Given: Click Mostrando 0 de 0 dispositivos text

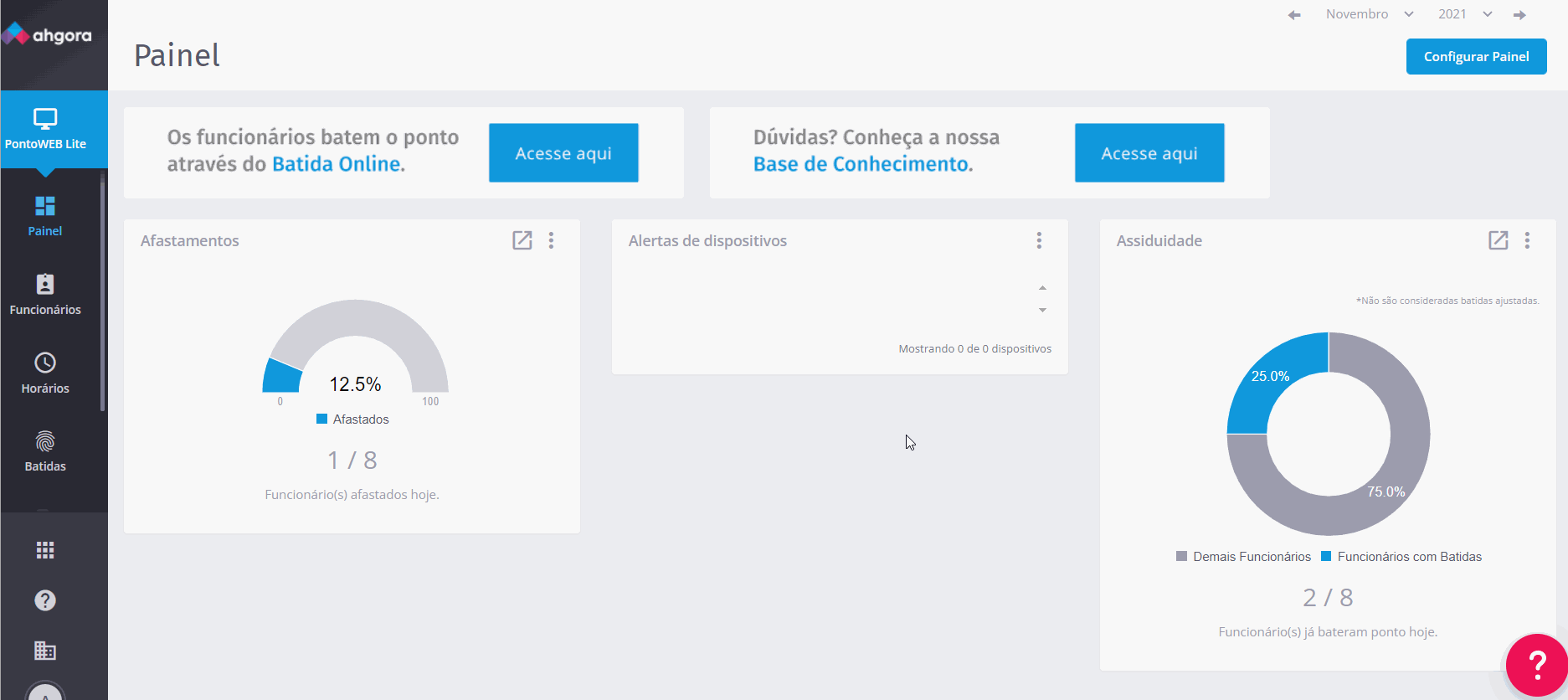Looking at the screenshot, I should coord(975,348).
